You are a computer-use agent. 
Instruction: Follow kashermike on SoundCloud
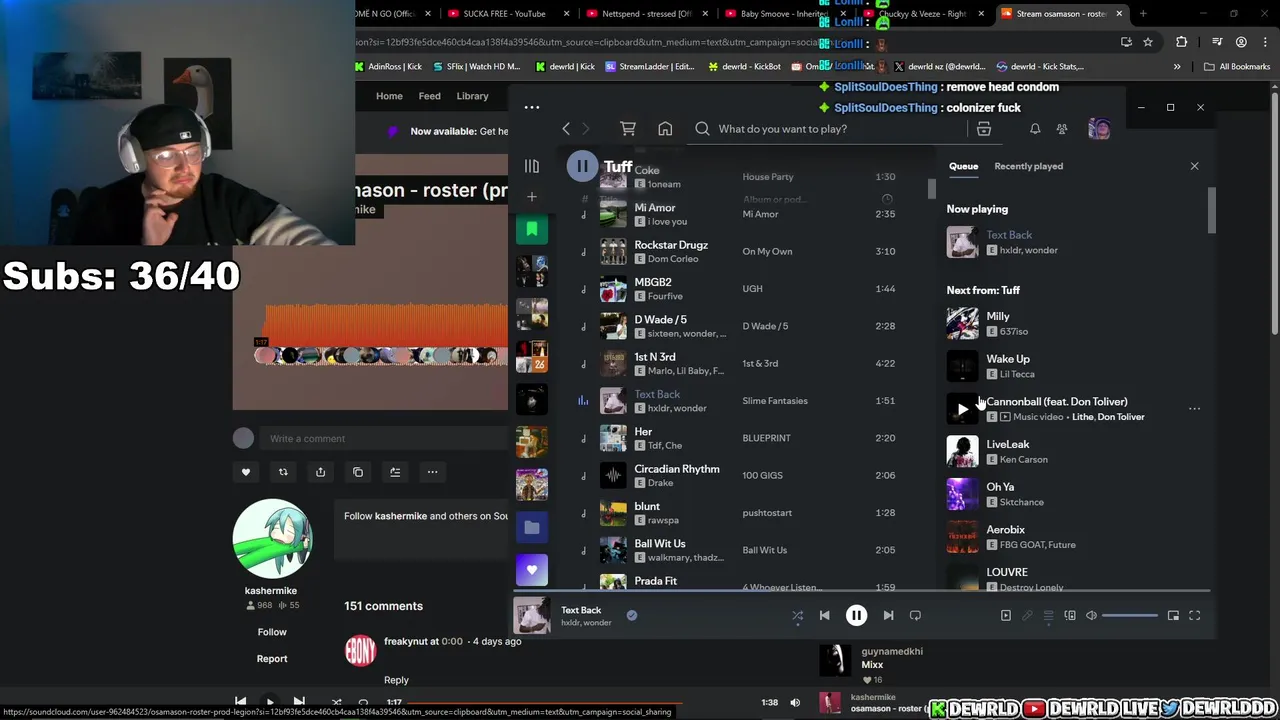click(272, 632)
